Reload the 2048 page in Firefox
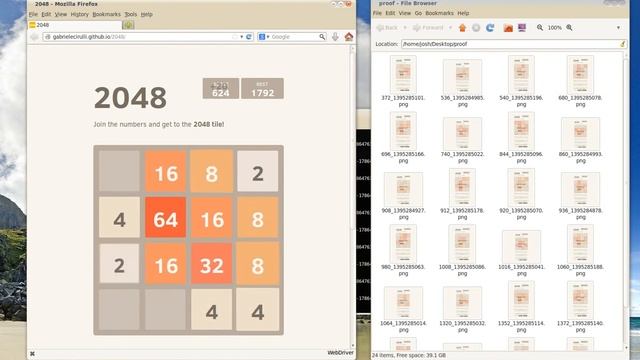Image resolution: width=640 pixels, height=360 pixels. pyautogui.click(x=249, y=37)
